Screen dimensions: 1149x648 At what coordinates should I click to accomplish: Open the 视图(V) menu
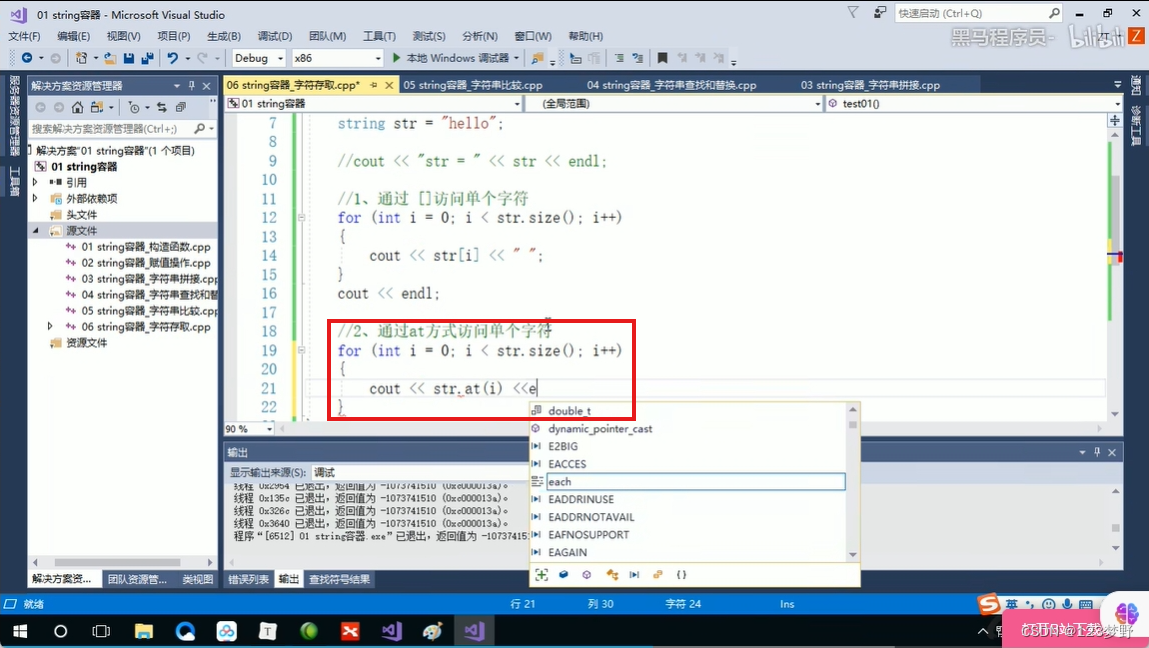[x=123, y=36]
